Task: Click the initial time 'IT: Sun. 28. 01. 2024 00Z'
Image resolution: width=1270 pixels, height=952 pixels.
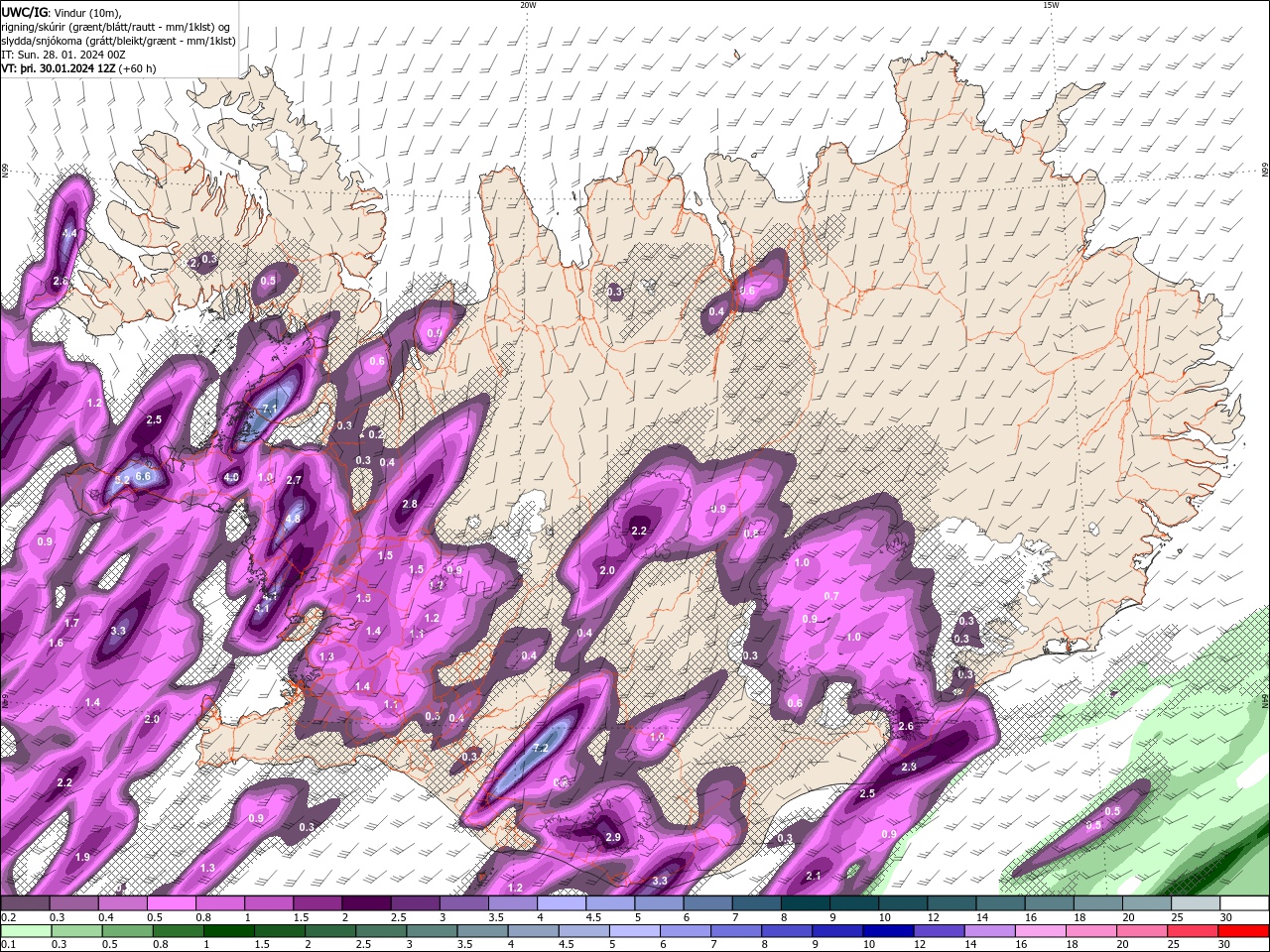Action: [x=63, y=55]
